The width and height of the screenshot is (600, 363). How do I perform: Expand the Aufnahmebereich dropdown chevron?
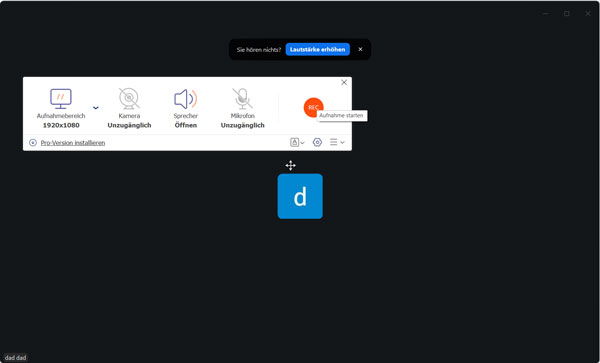pyautogui.click(x=96, y=107)
